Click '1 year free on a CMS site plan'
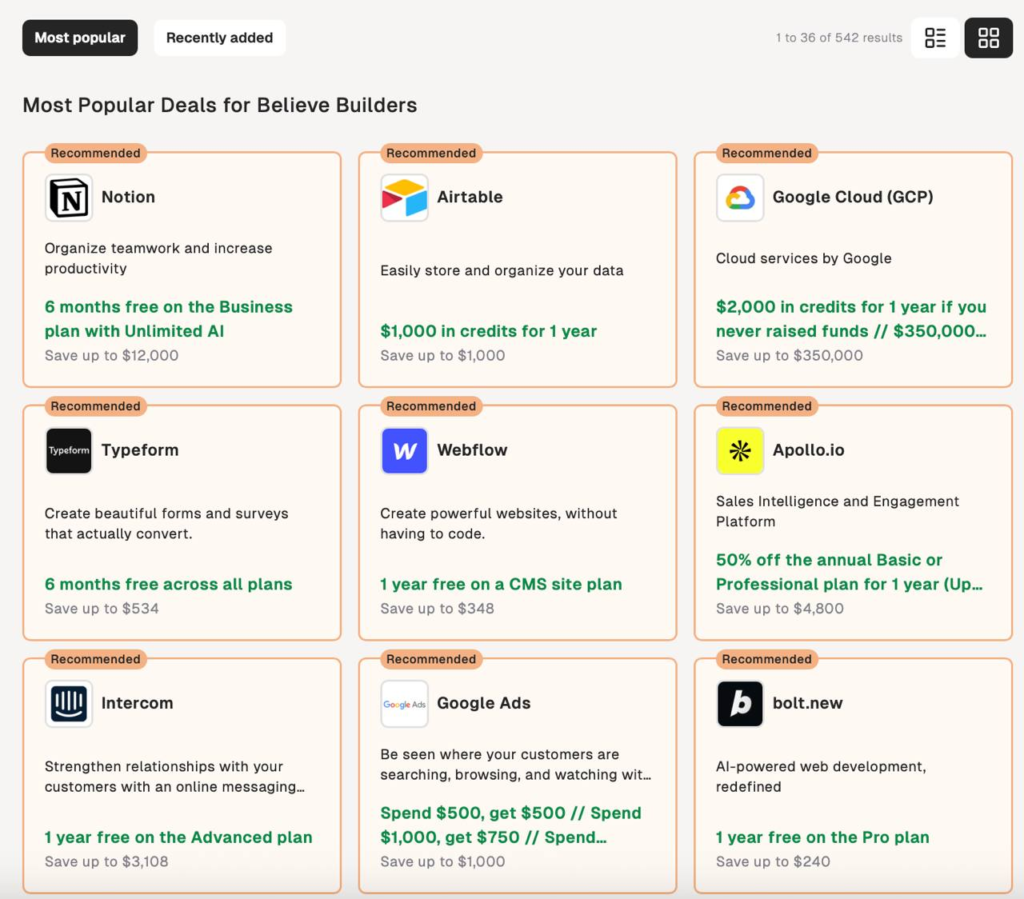This screenshot has width=1024, height=899. [x=501, y=584]
